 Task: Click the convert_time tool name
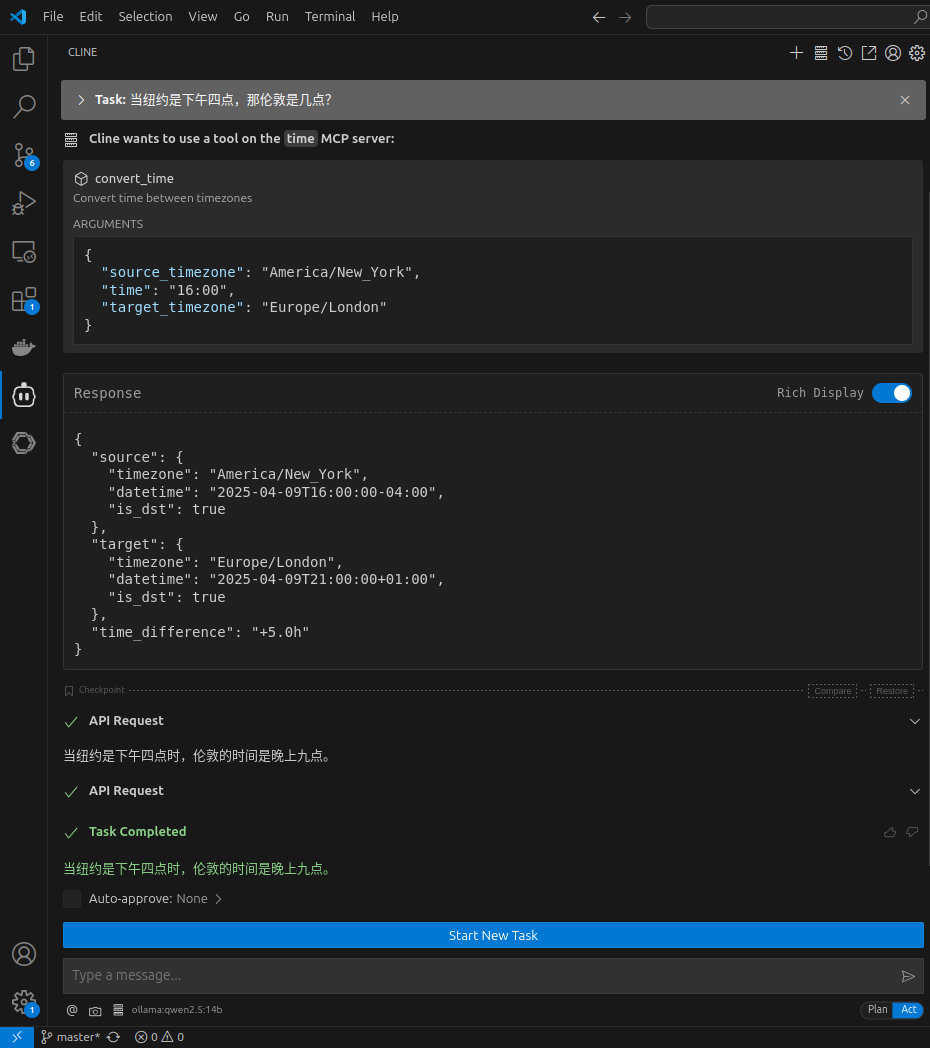point(134,178)
